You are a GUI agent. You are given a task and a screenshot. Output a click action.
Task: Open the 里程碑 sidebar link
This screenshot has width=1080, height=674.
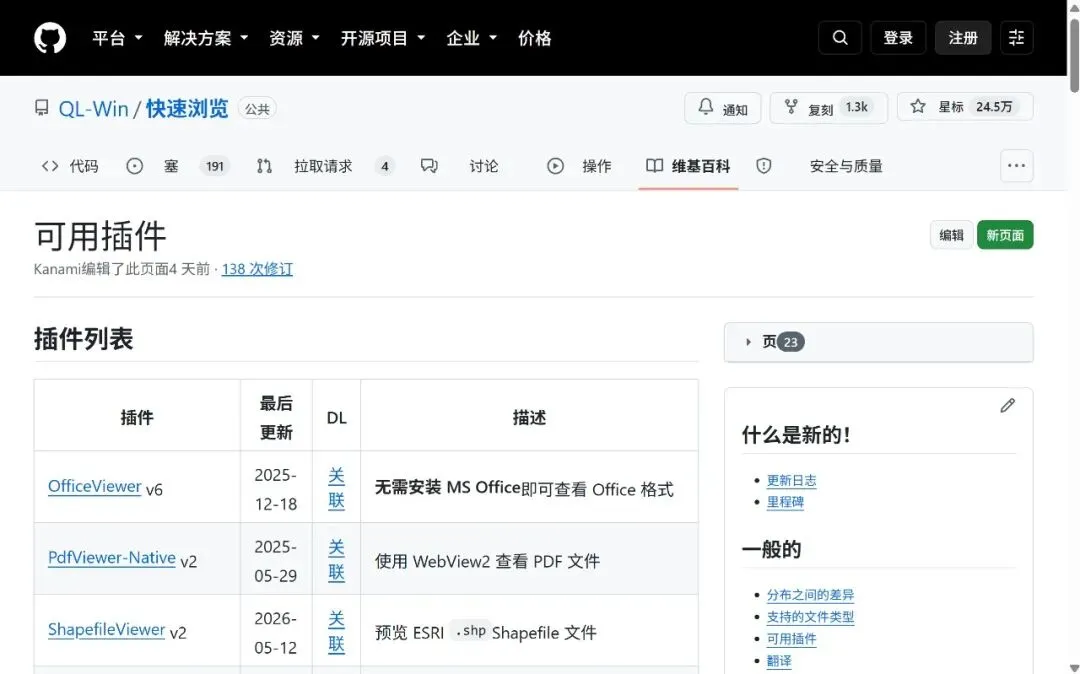click(785, 503)
